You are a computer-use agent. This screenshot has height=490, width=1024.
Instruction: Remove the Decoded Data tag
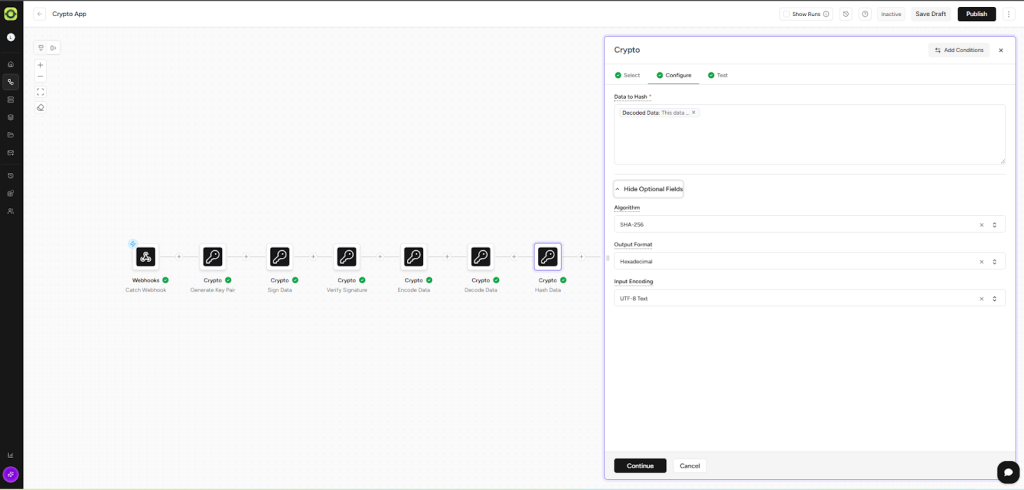tap(694, 113)
